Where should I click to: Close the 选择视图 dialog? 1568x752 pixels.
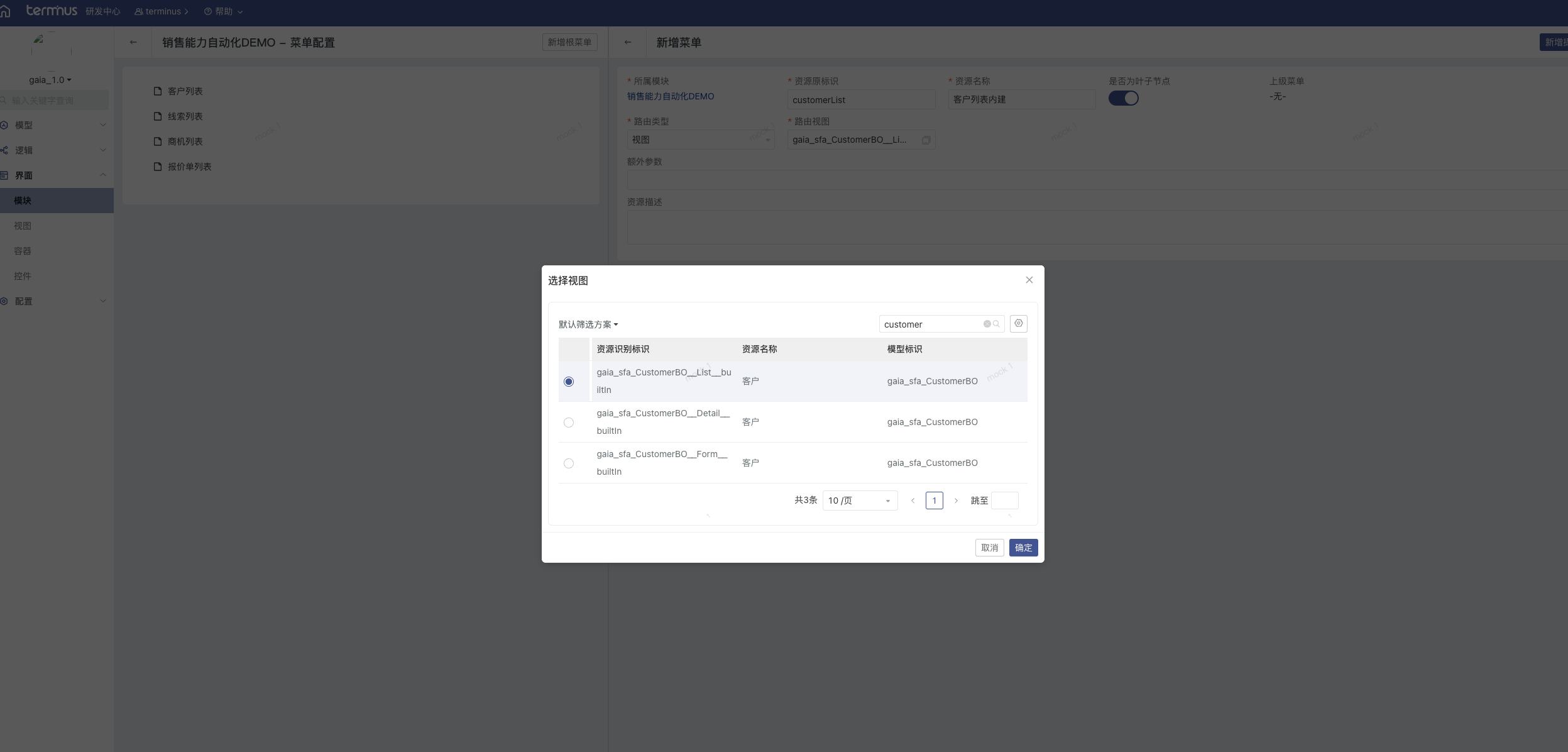pos(1029,280)
